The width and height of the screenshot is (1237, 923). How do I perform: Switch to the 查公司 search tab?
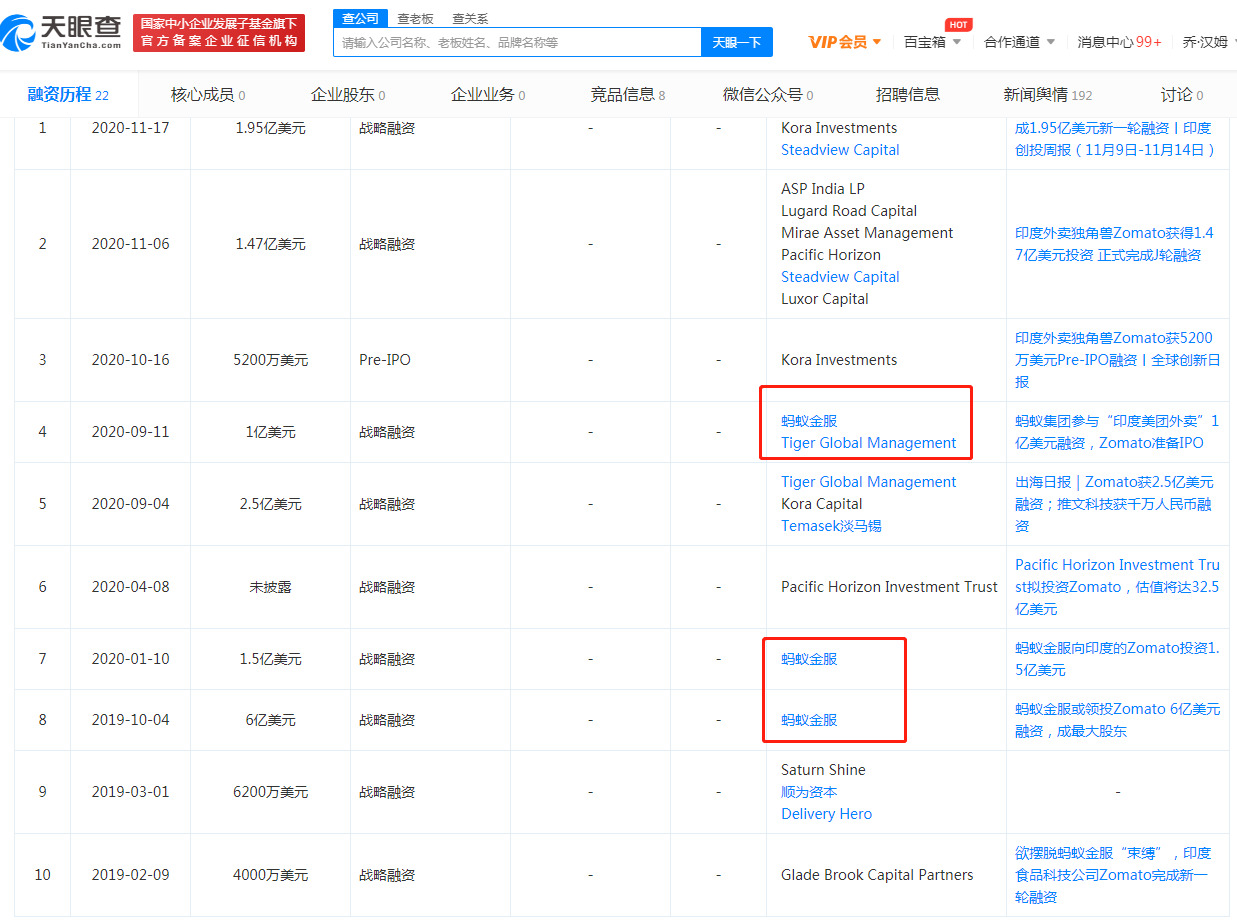tap(360, 18)
